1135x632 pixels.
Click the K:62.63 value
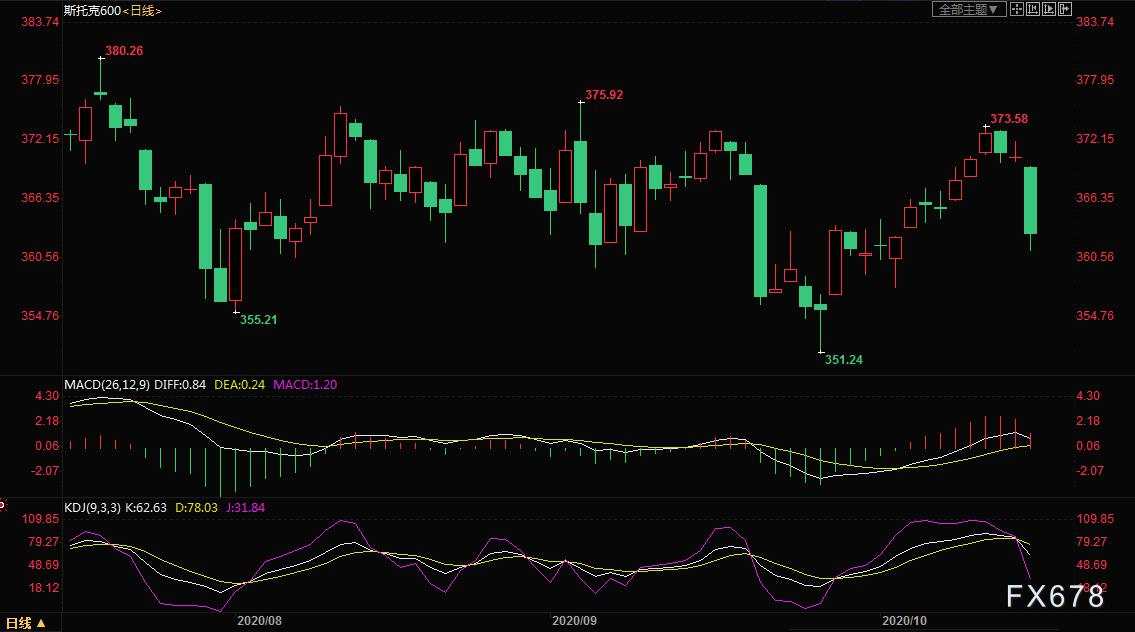[146, 508]
